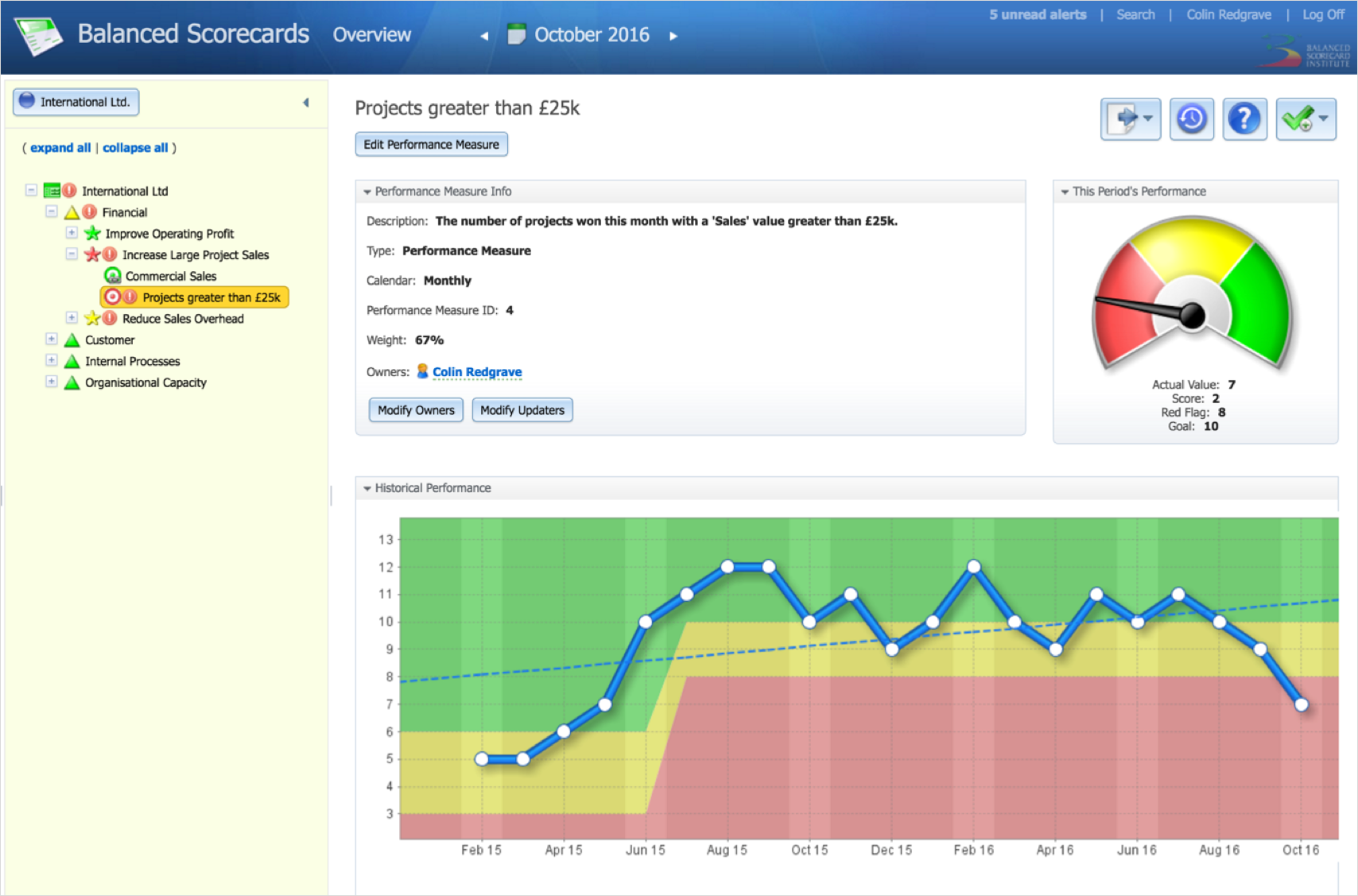The height and width of the screenshot is (896, 1358).
Task: Expand Reduce Sales Overhead node
Action: pos(72,318)
